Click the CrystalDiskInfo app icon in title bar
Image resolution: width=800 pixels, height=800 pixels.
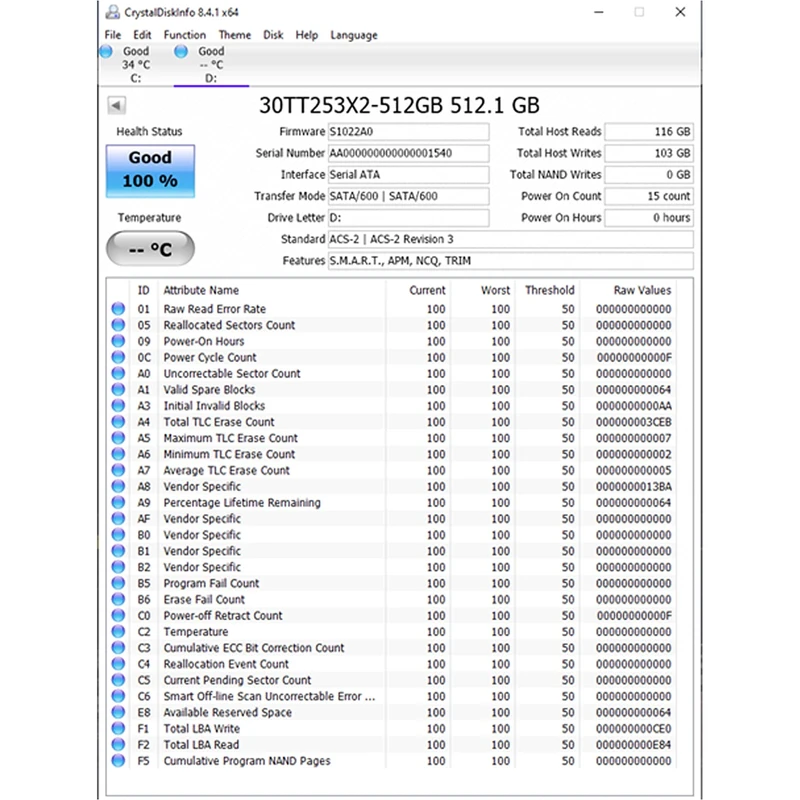pyautogui.click(x=111, y=12)
